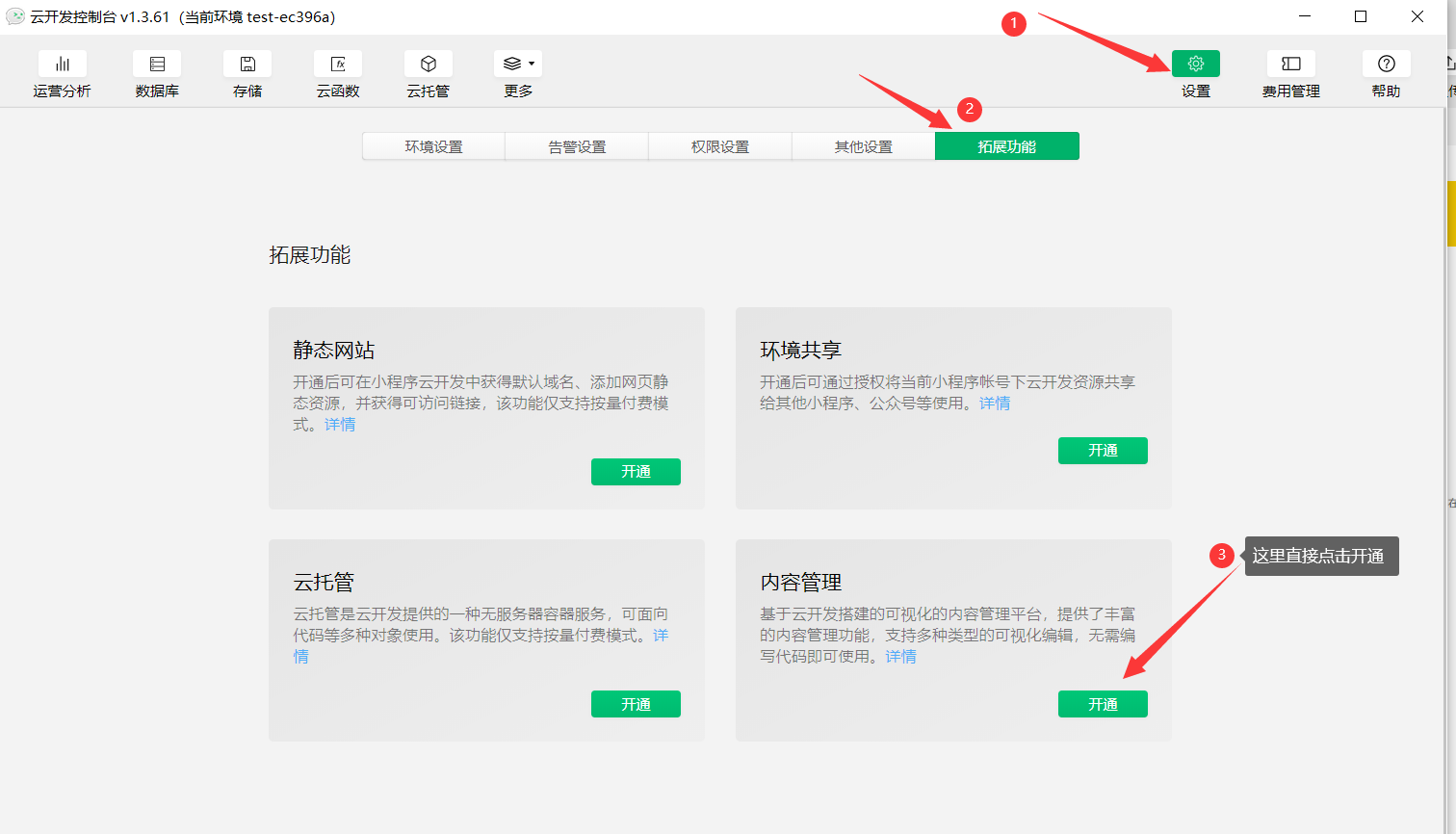Minimize the 云开发控制台 window
1456x834 pixels.
(1305, 16)
